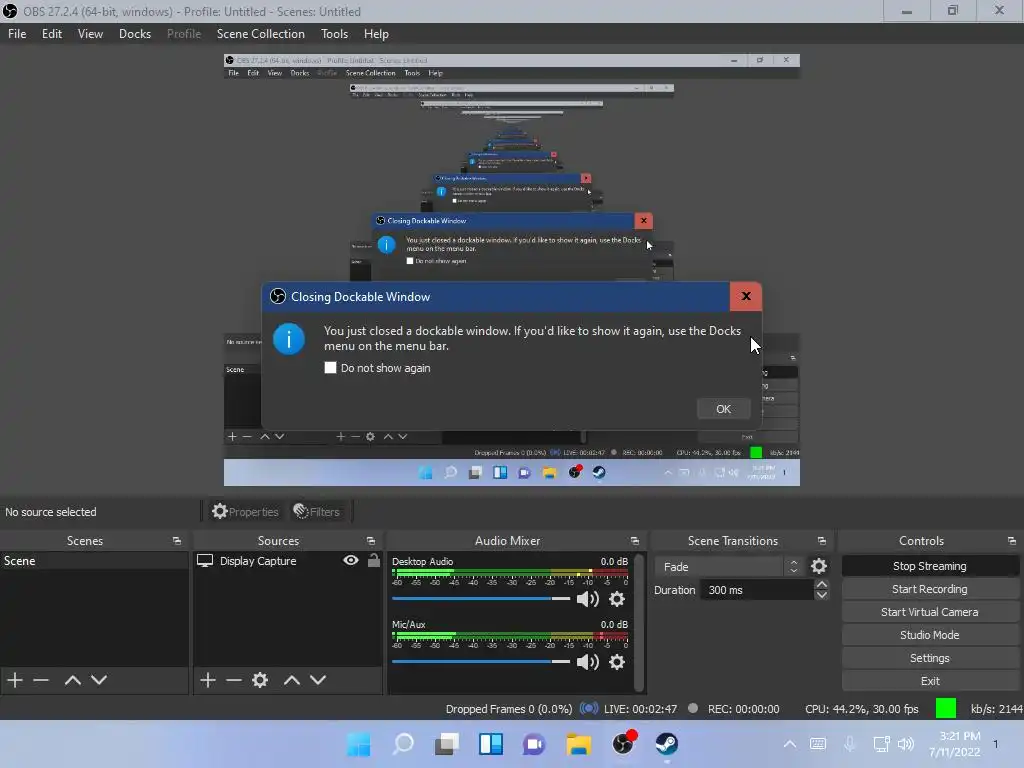Open source properties gear in Sources panel

260,680
